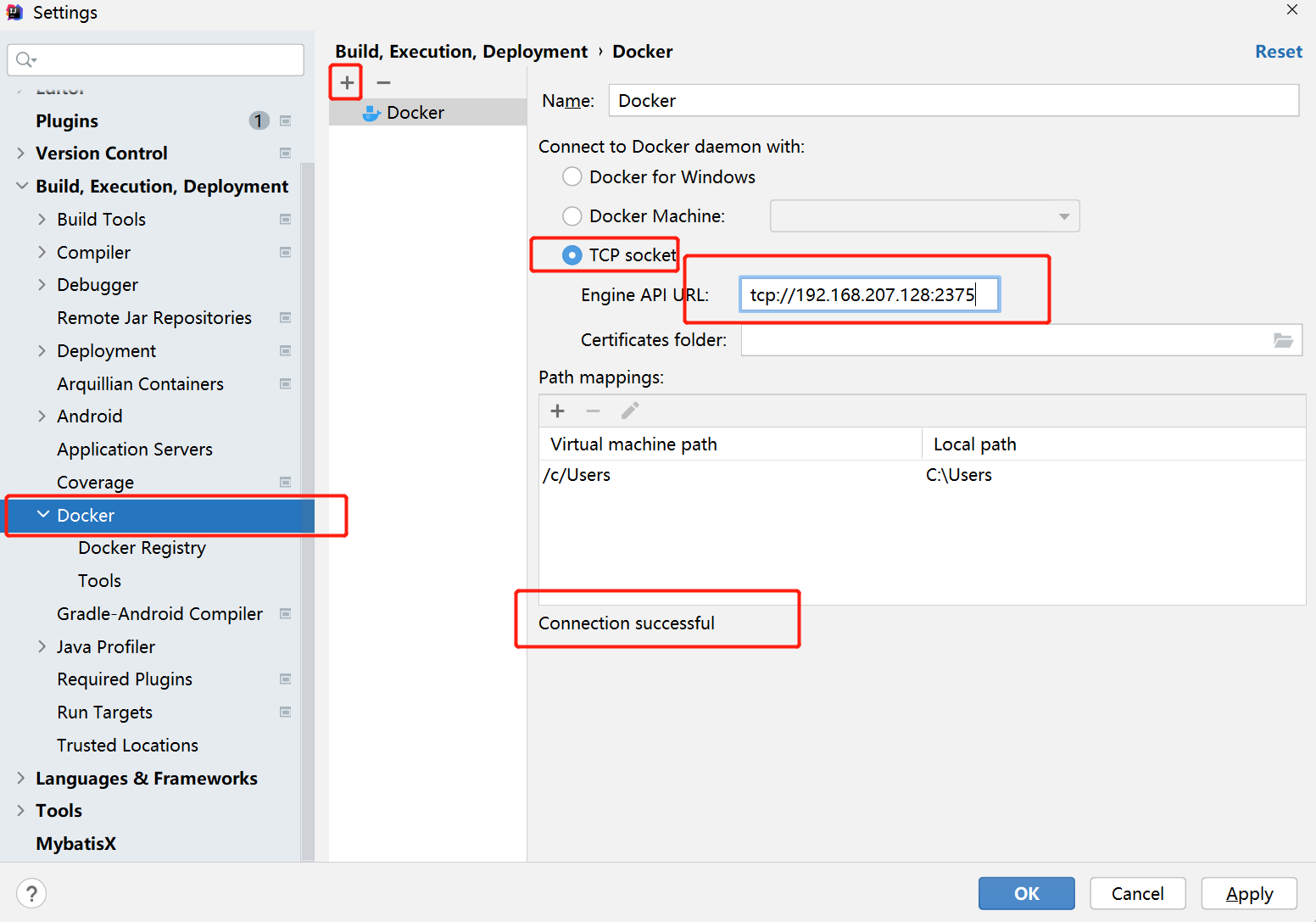Viewport: 1316px width, 922px height.
Task: Click project-level icon beside Build Tools
Action: pyautogui.click(x=286, y=220)
